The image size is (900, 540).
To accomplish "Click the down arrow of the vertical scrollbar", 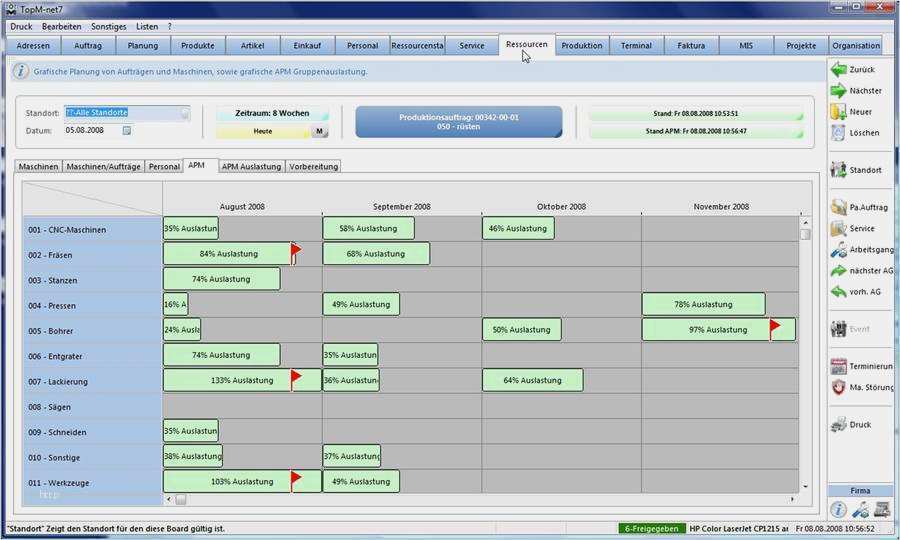I will (805, 486).
